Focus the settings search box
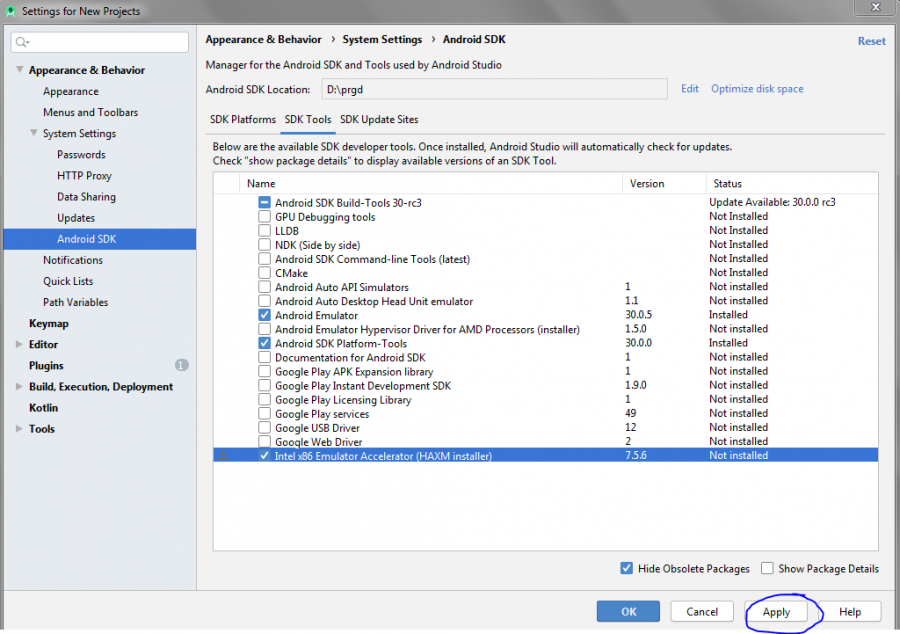900x634 pixels. click(100, 42)
